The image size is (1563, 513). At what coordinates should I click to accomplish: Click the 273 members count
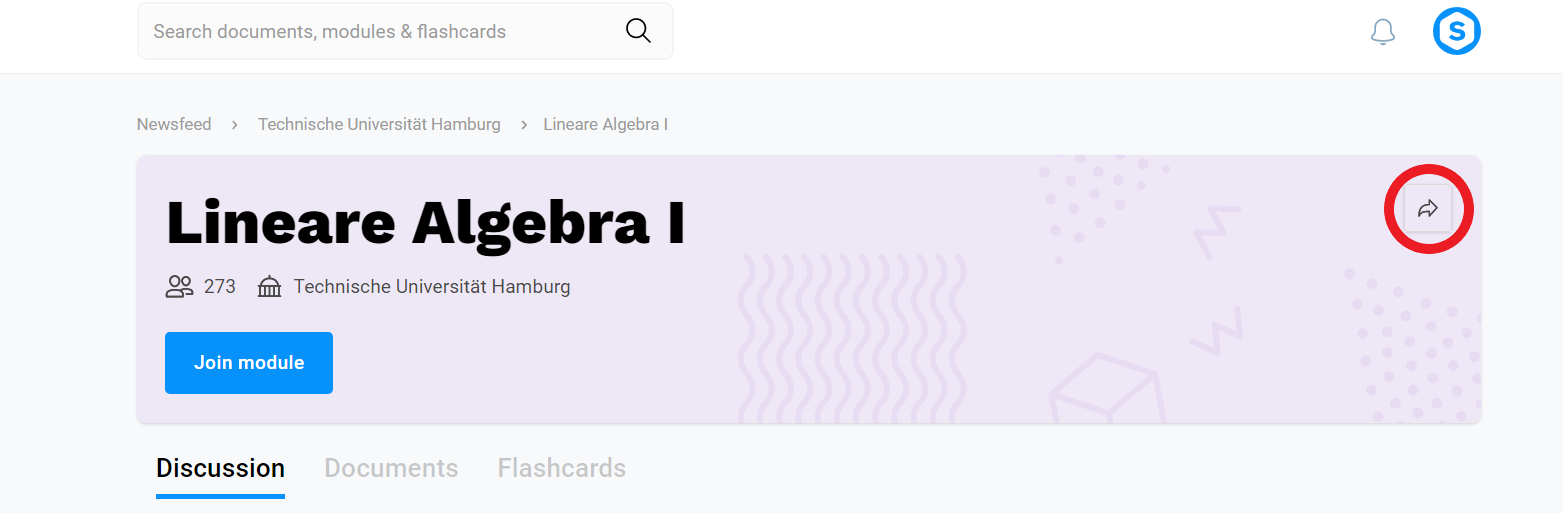click(220, 287)
